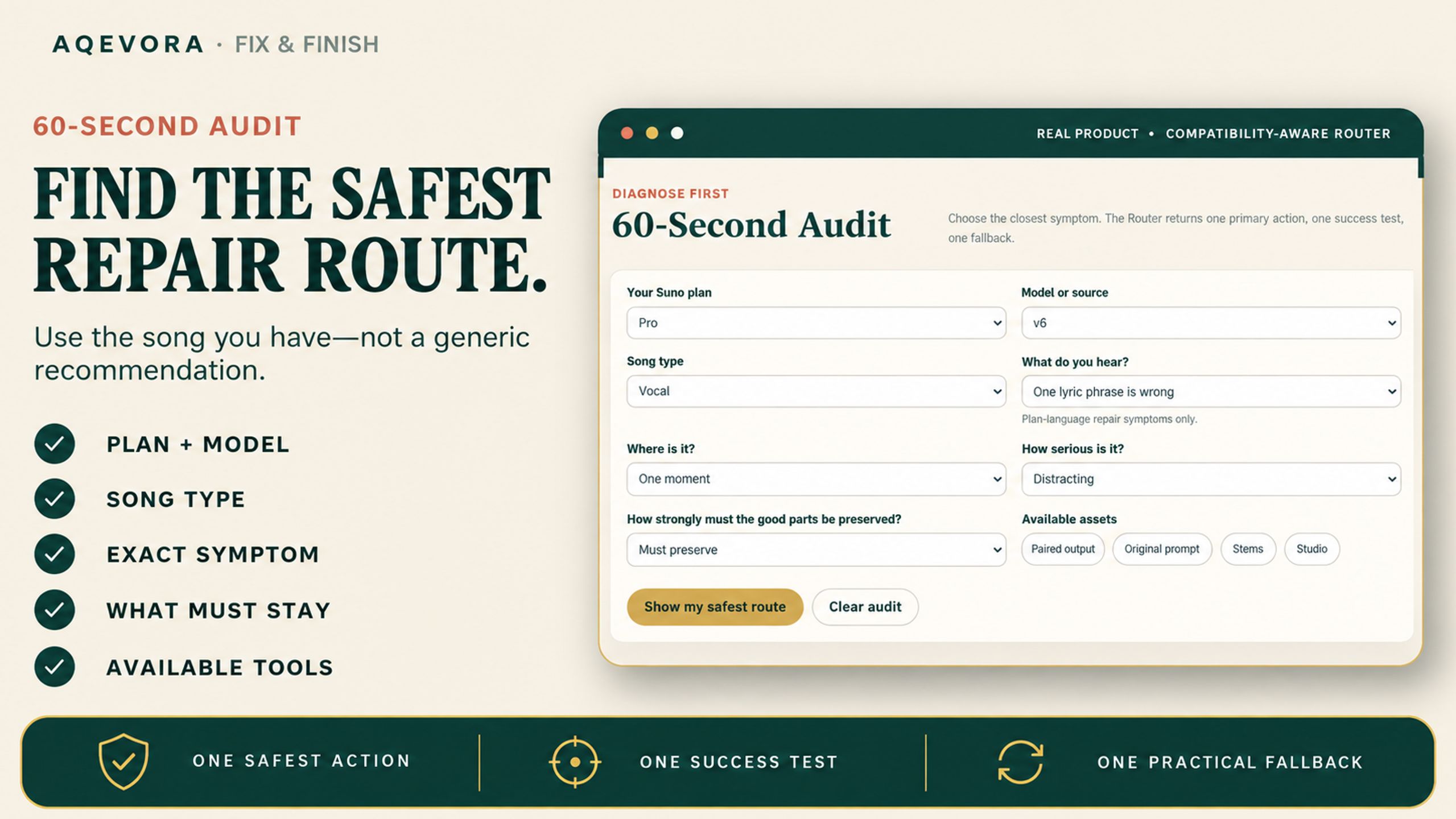
Task: Click the ONE SAFEST ACTION banner text
Action: 302,761
